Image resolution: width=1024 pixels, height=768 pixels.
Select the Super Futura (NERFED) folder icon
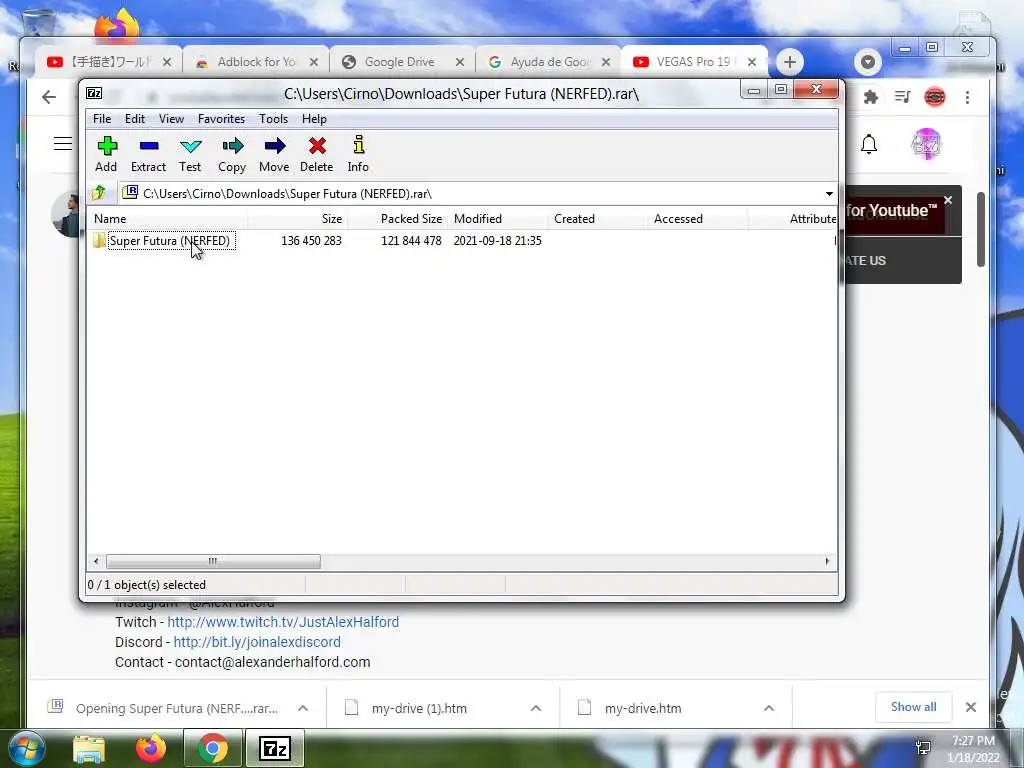[x=99, y=240]
